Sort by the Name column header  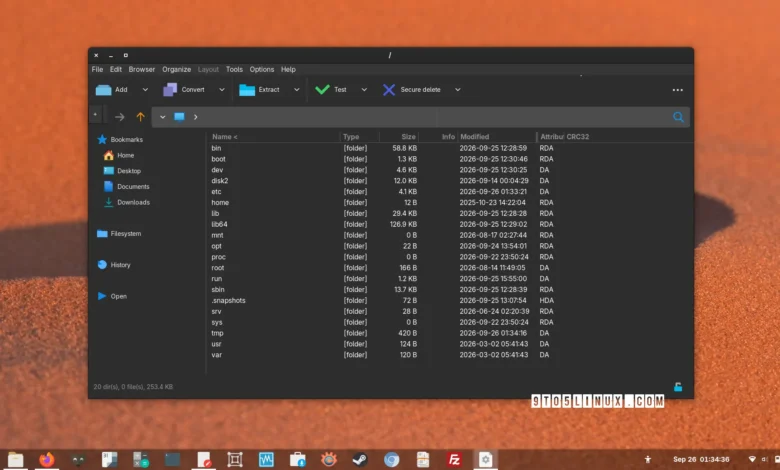pyautogui.click(x=274, y=137)
